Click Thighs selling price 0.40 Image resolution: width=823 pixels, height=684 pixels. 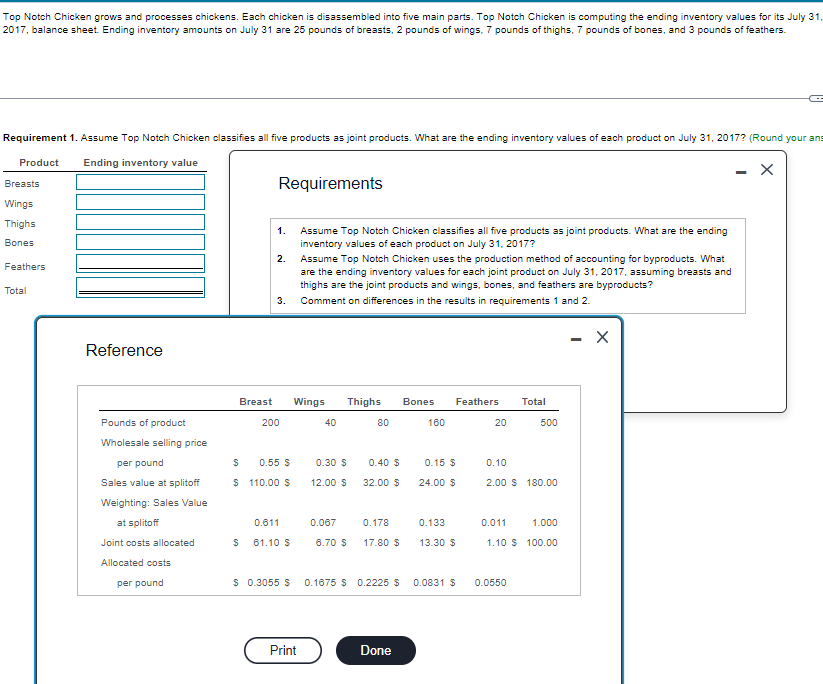(x=378, y=462)
